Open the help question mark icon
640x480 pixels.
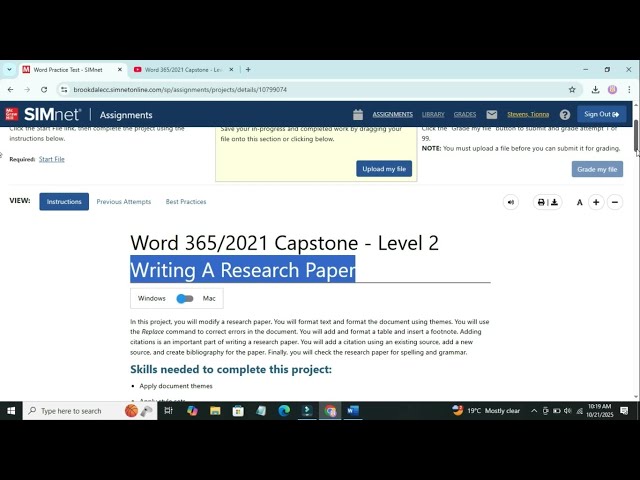coord(565,115)
